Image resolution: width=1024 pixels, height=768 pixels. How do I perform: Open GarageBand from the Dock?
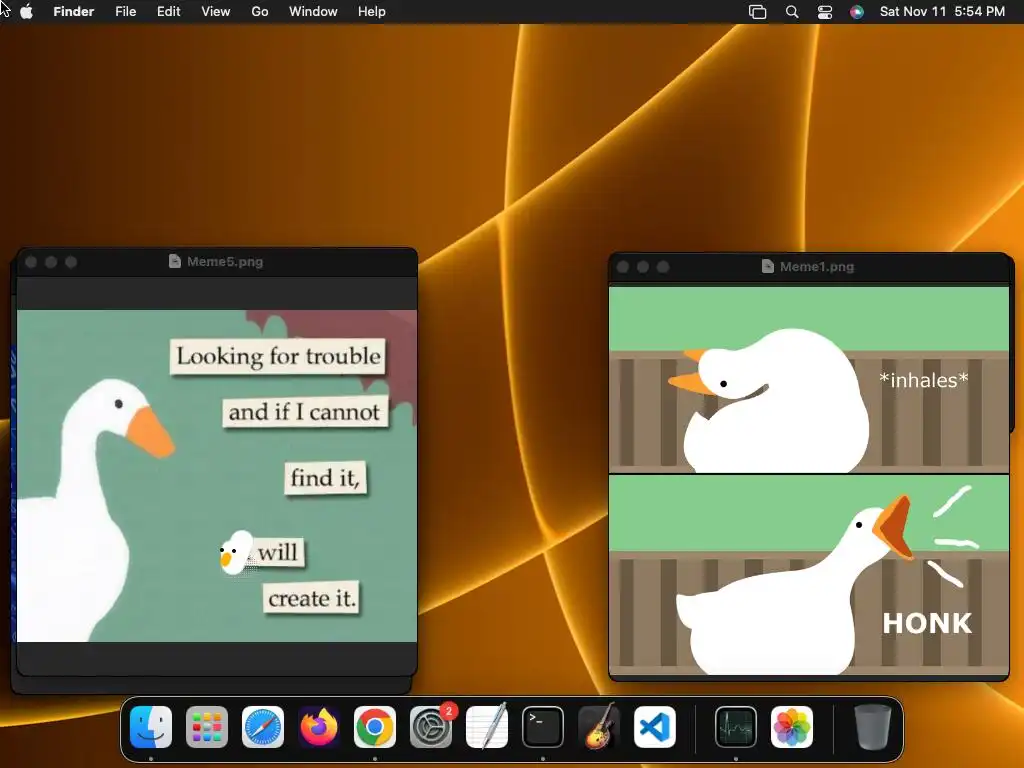[599, 727]
